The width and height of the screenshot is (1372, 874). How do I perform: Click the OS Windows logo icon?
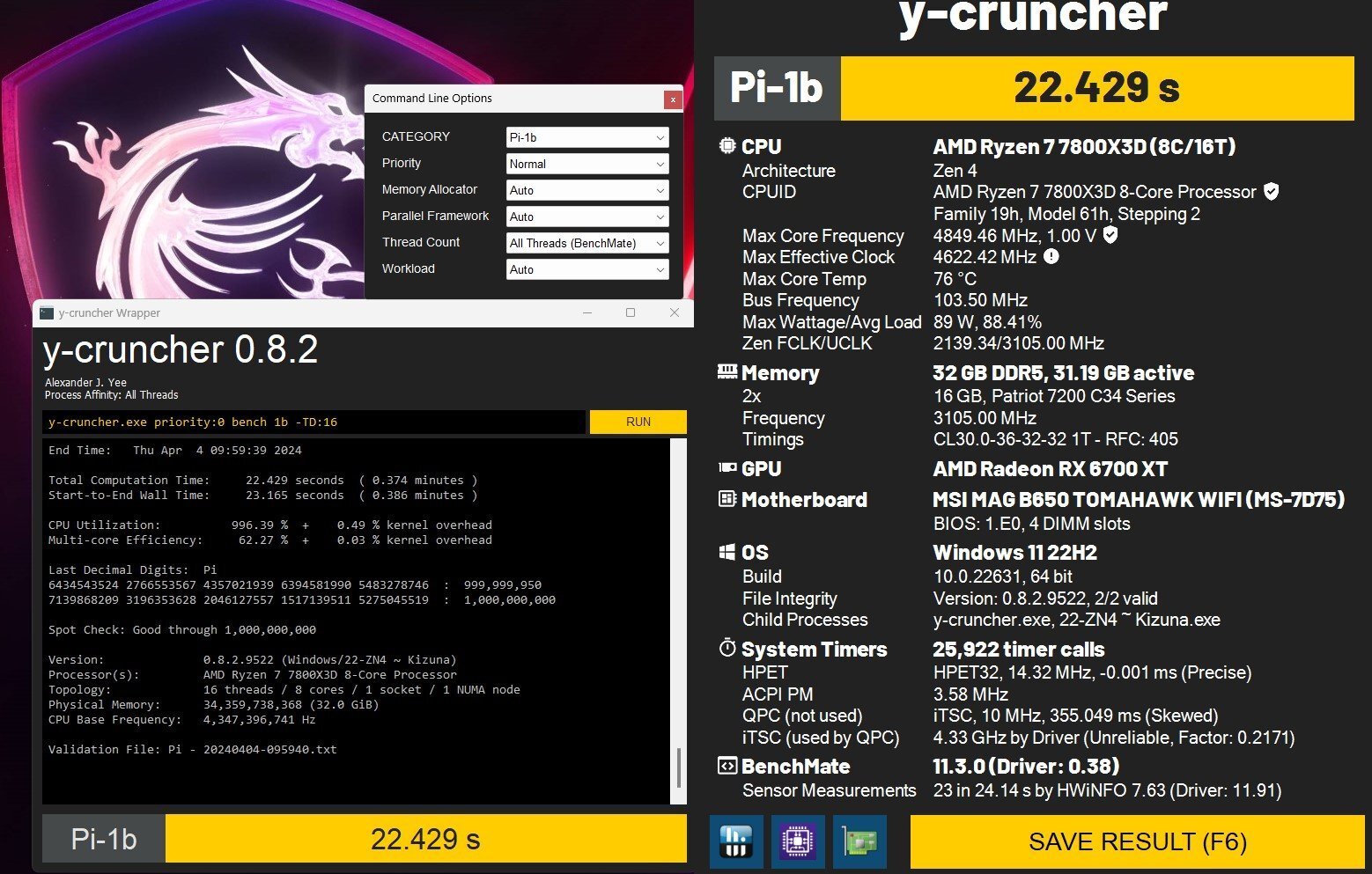pyautogui.click(x=727, y=552)
